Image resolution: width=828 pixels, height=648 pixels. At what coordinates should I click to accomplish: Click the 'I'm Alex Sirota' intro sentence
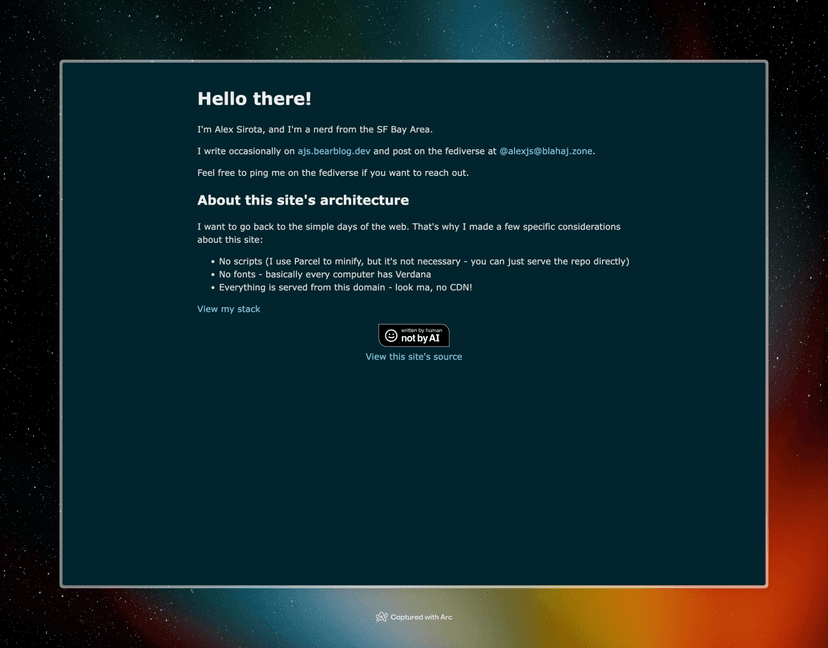[314, 129]
